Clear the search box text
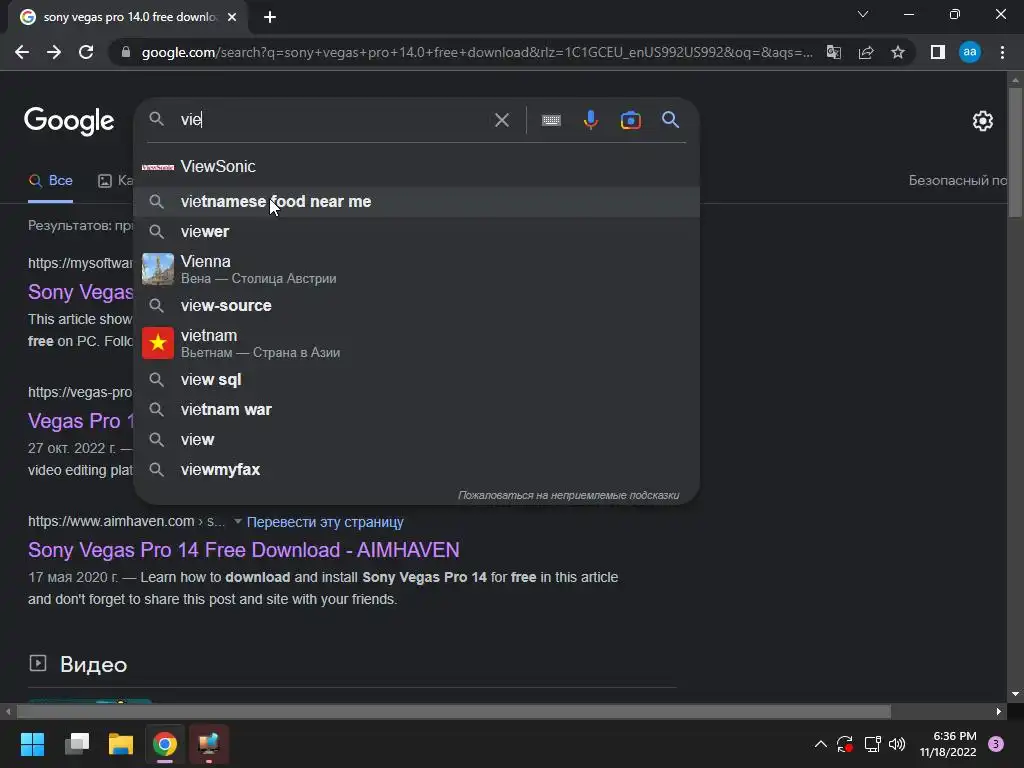1024x768 pixels. click(502, 120)
